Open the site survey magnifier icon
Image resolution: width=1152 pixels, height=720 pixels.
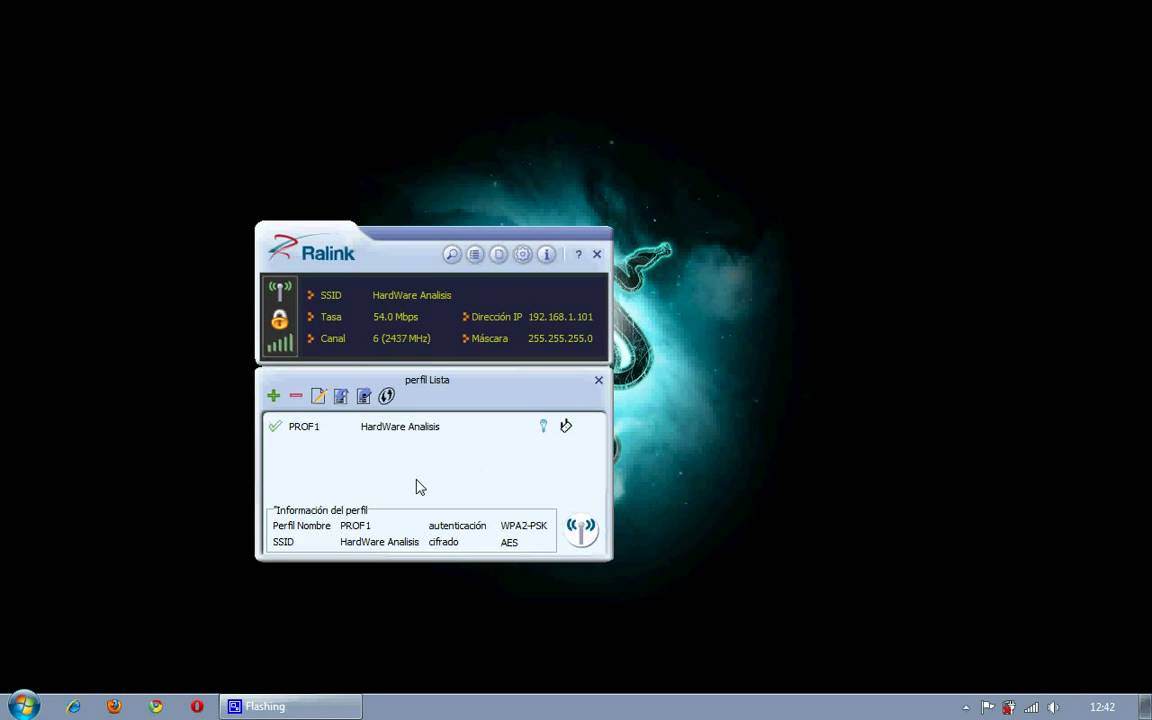(452, 254)
